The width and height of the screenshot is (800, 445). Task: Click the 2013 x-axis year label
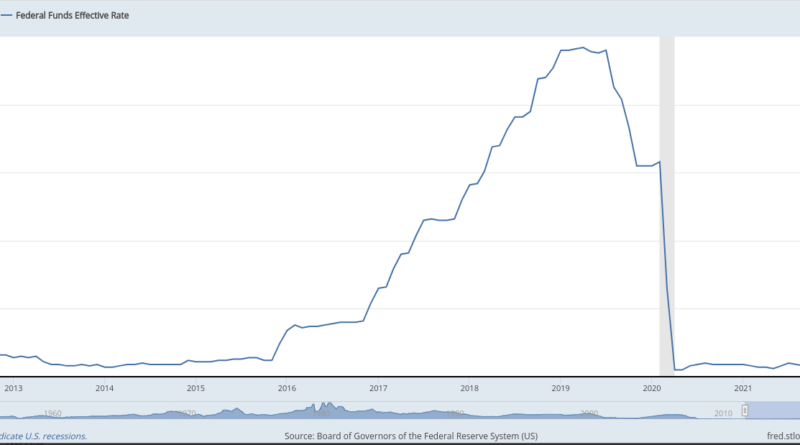pyautogui.click(x=13, y=389)
